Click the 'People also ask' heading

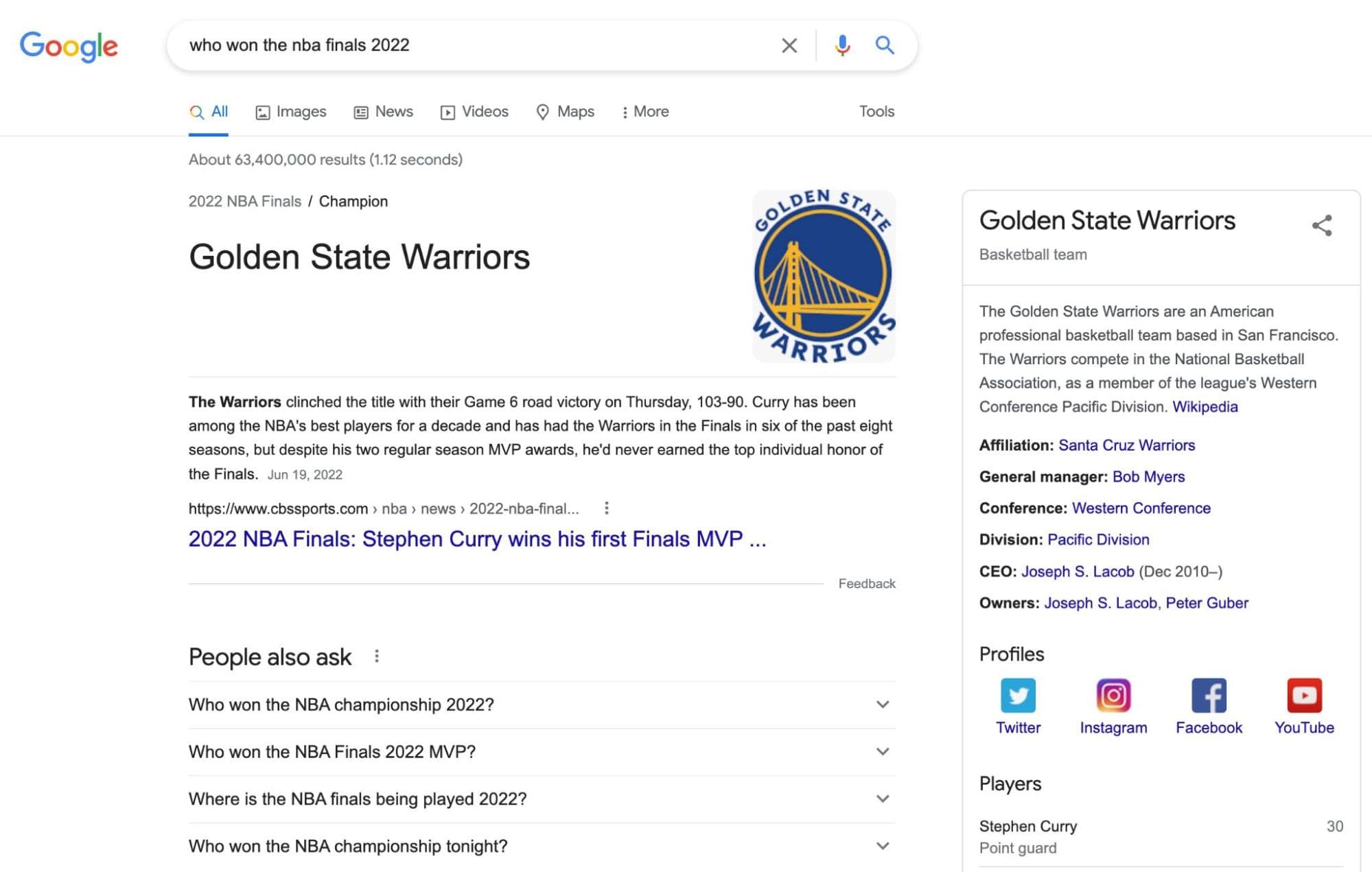point(270,657)
